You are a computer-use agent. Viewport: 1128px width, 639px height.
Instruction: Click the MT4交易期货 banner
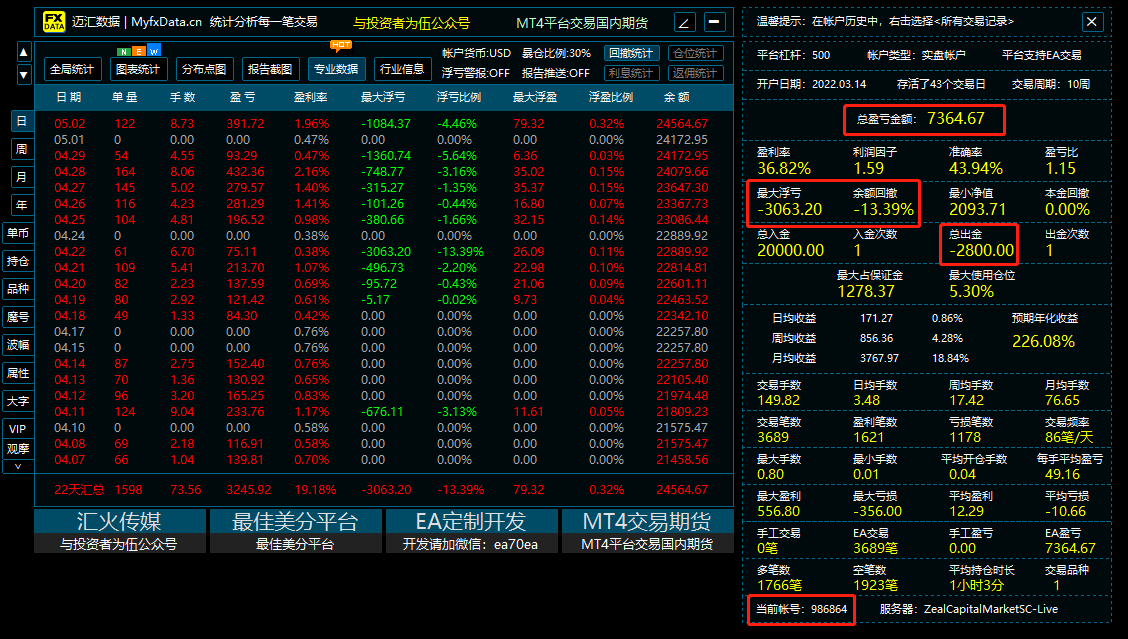[647, 531]
